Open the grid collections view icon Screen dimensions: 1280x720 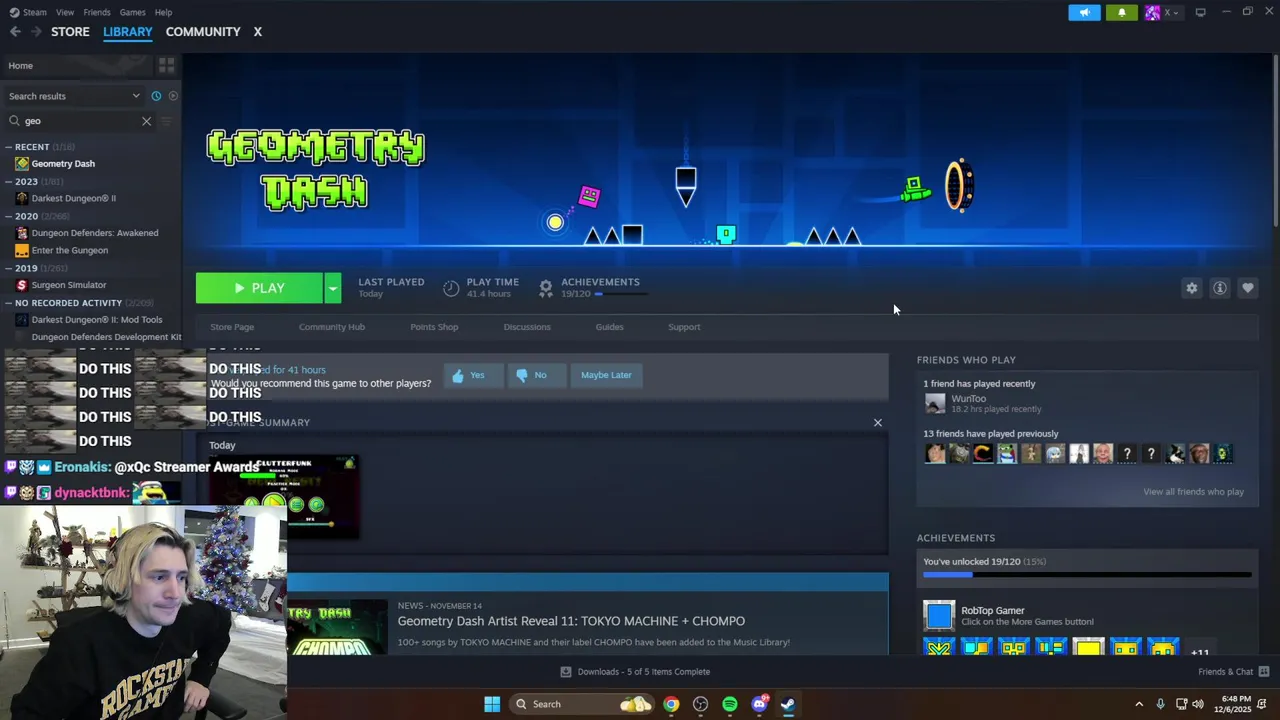coord(166,65)
